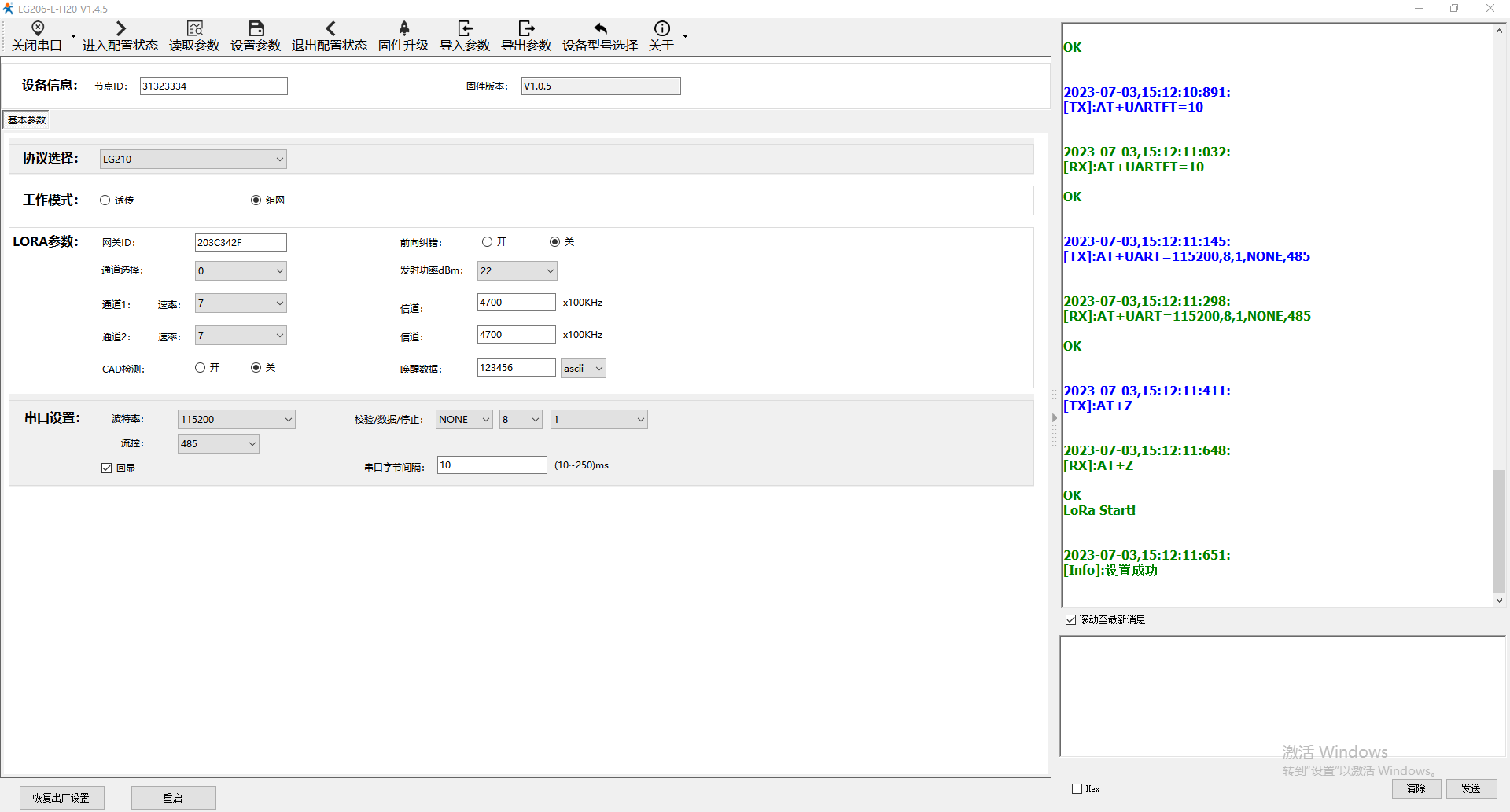
Task: Open data bits 8 dropdown
Action: (x=521, y=420)
